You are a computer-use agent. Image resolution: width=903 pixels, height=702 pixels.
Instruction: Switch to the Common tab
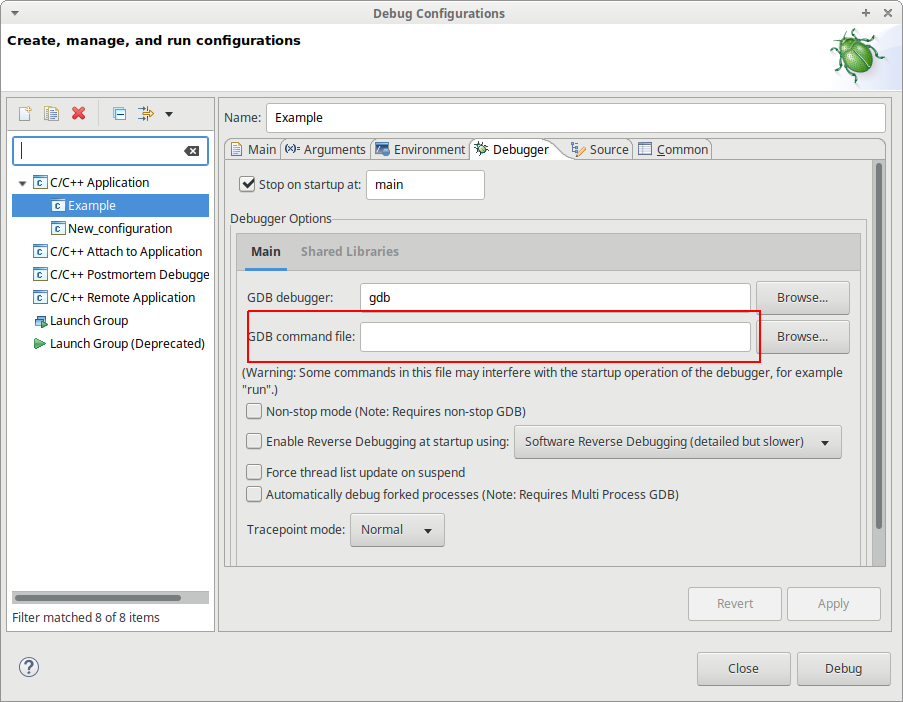coord(673,149)
